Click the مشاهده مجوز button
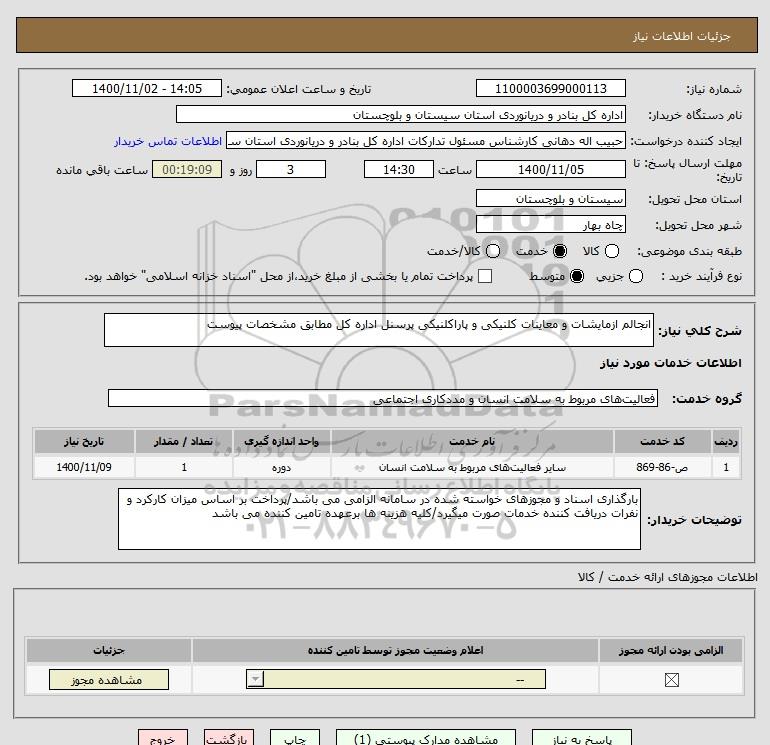Screen dimensions: 770x745 coord(109,680)
